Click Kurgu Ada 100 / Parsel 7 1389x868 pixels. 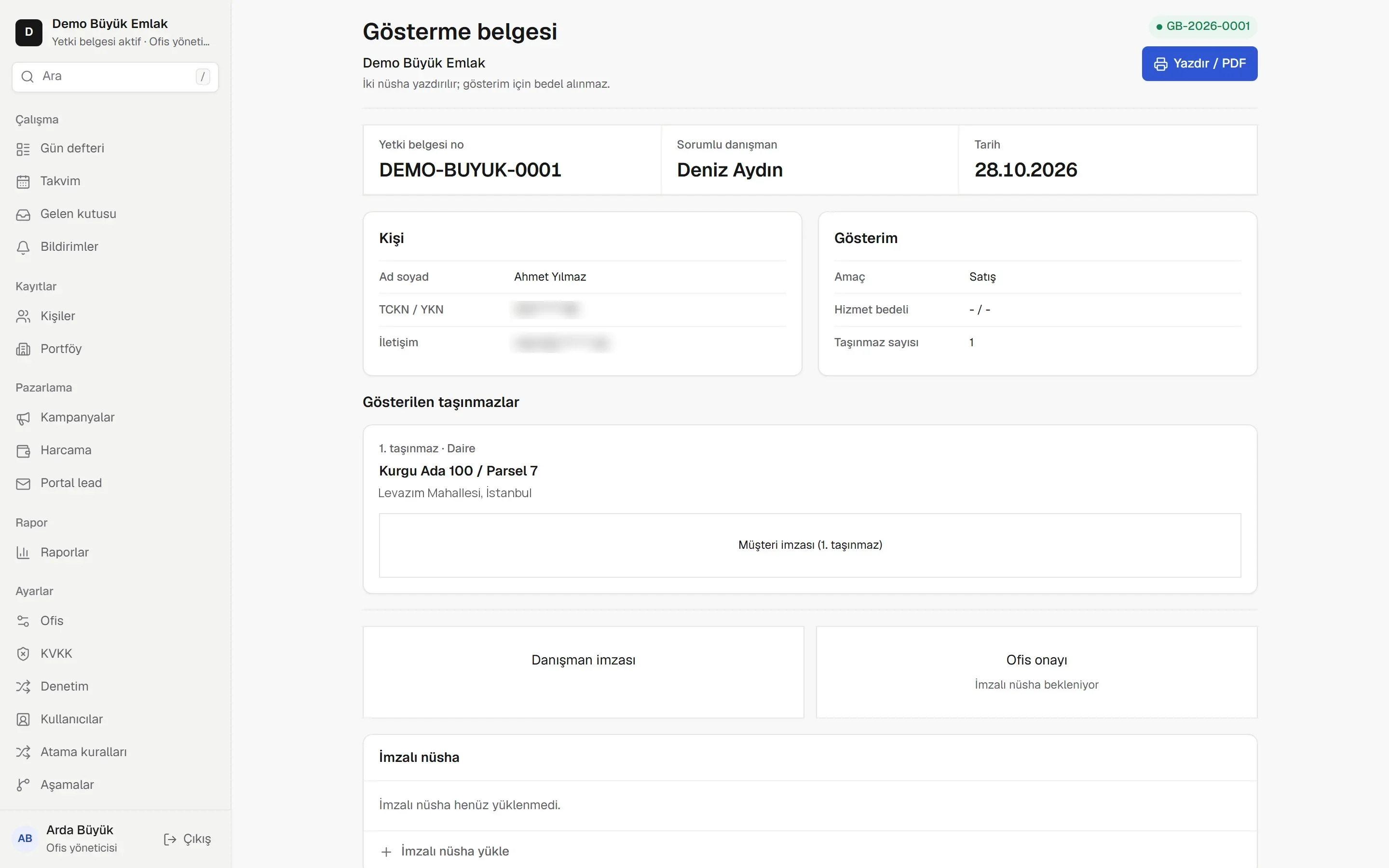458,471
